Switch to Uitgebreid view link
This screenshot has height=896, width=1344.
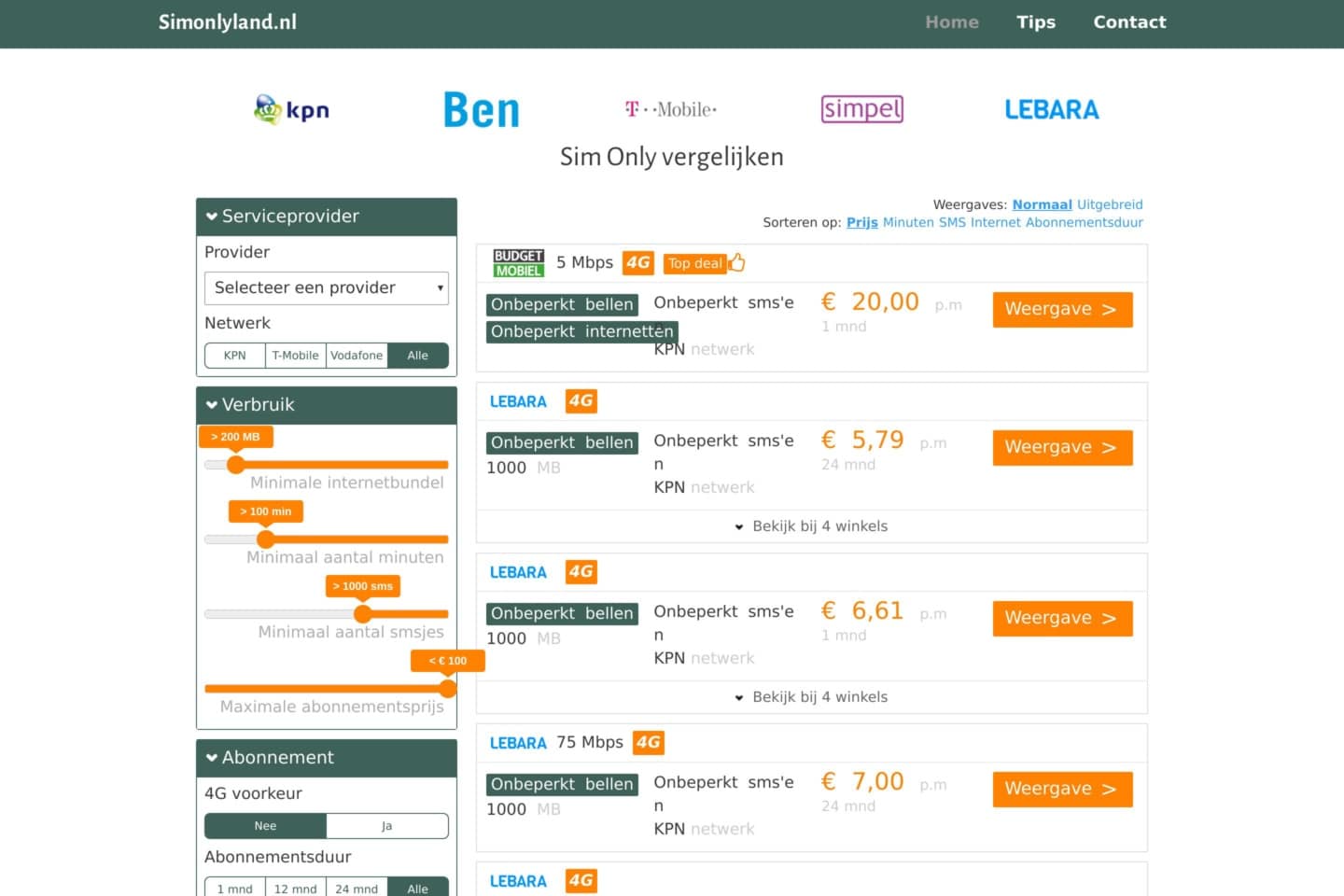(1110, 204)
